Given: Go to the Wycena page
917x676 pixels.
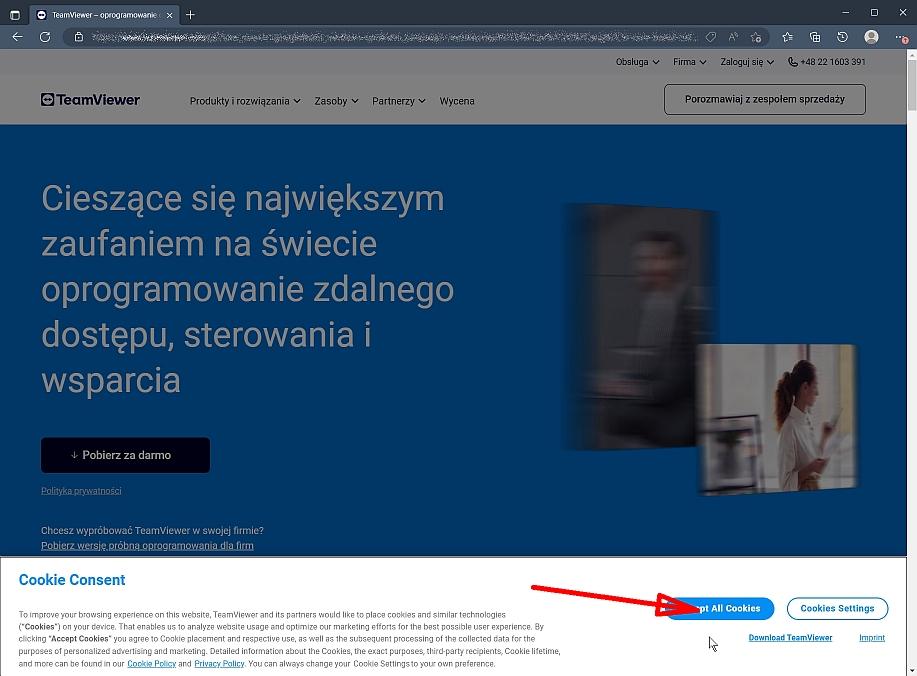Looking at the screenshot, I should (457, 101).
